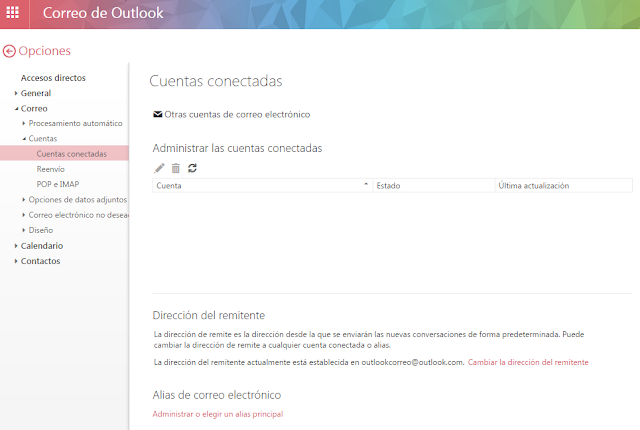
Task: Select the Diseño tree item label
Action: tap(41, 230)
